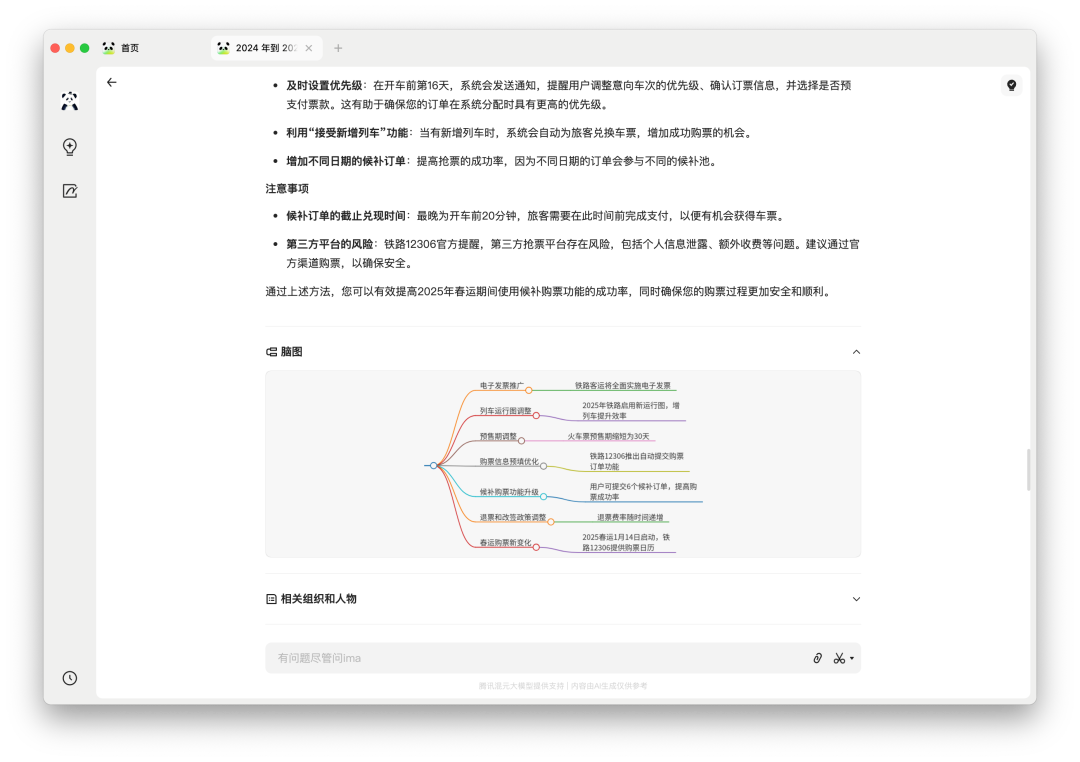
Task: Click mind map text 火车票预售期缩短为30天
Action: pyautogui.click(x=608, y=436)
